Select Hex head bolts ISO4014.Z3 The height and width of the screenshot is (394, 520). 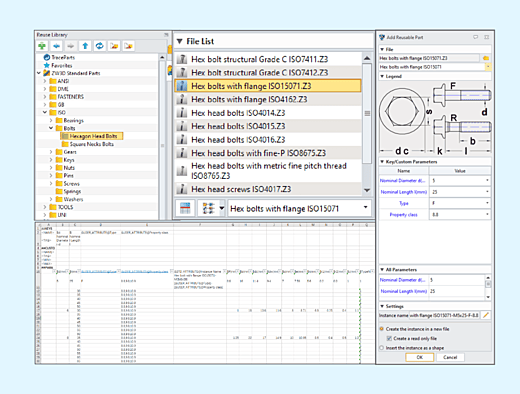point(268,113)
